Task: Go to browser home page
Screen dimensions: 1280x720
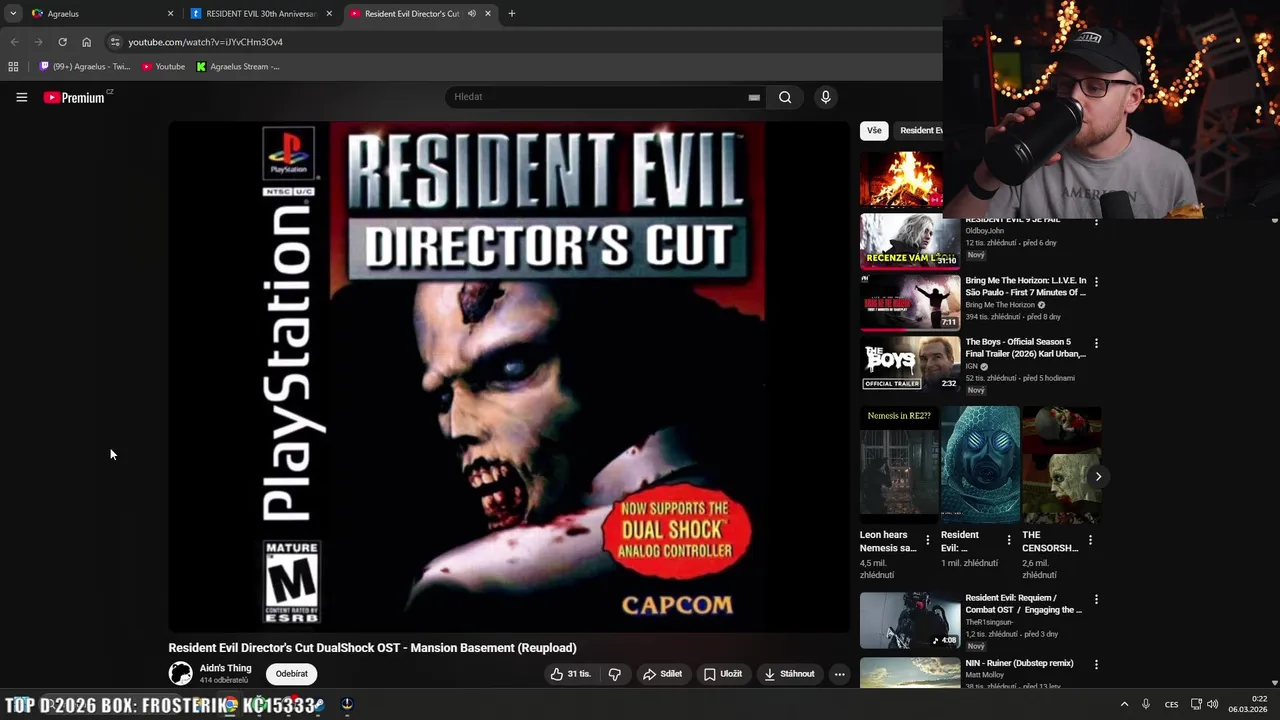Action: pos(86,42)
